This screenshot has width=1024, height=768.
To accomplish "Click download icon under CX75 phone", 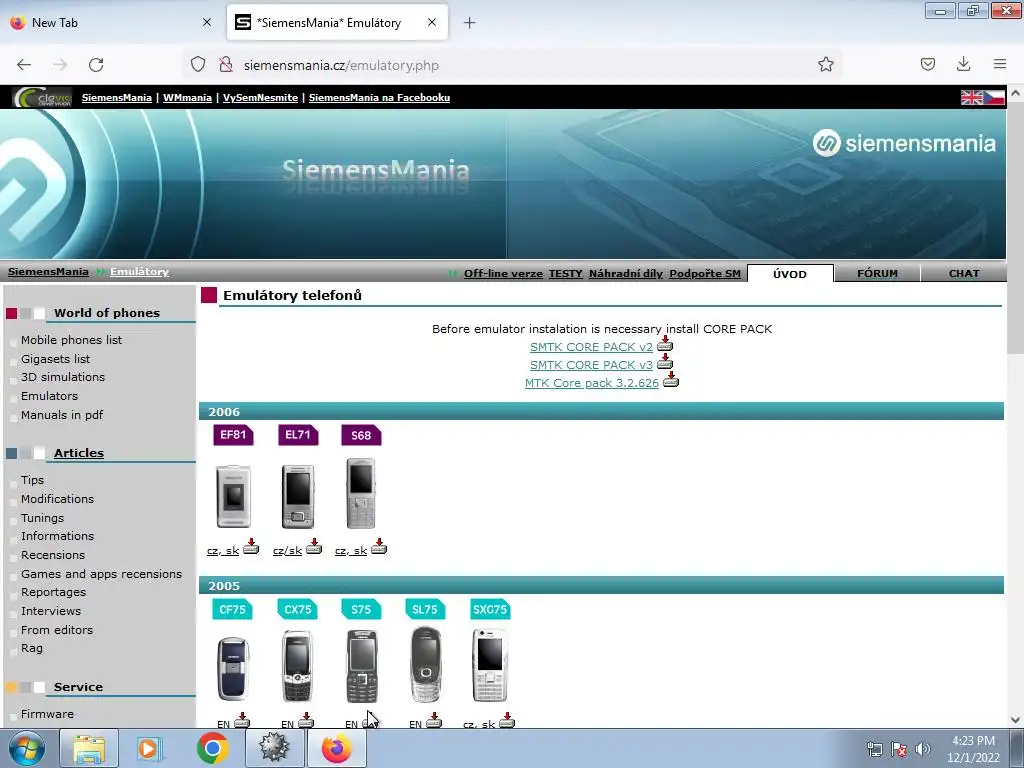I will (306, 720).
